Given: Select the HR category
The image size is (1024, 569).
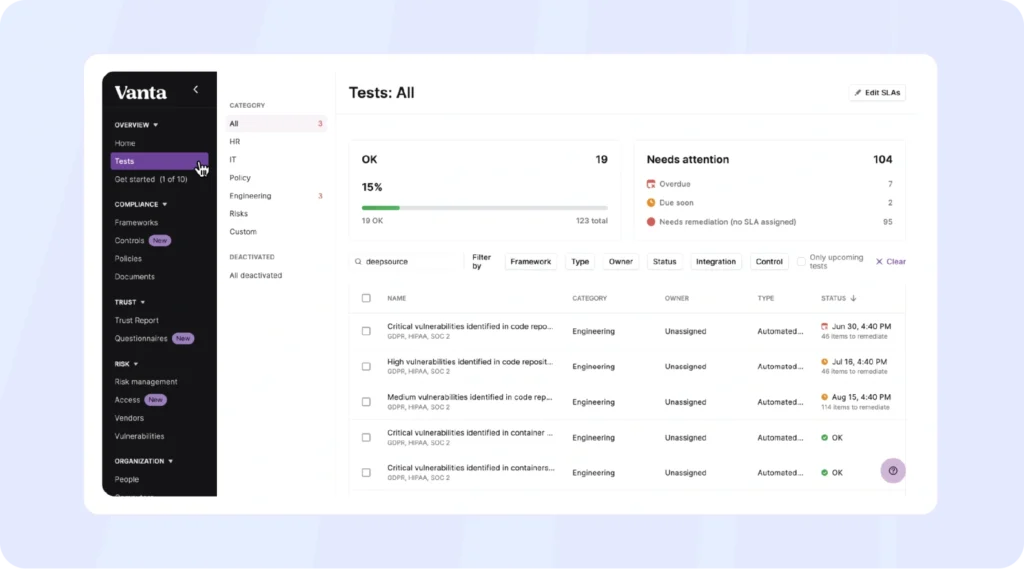Looking at the screenshot, I should click(x=234, y=142).
